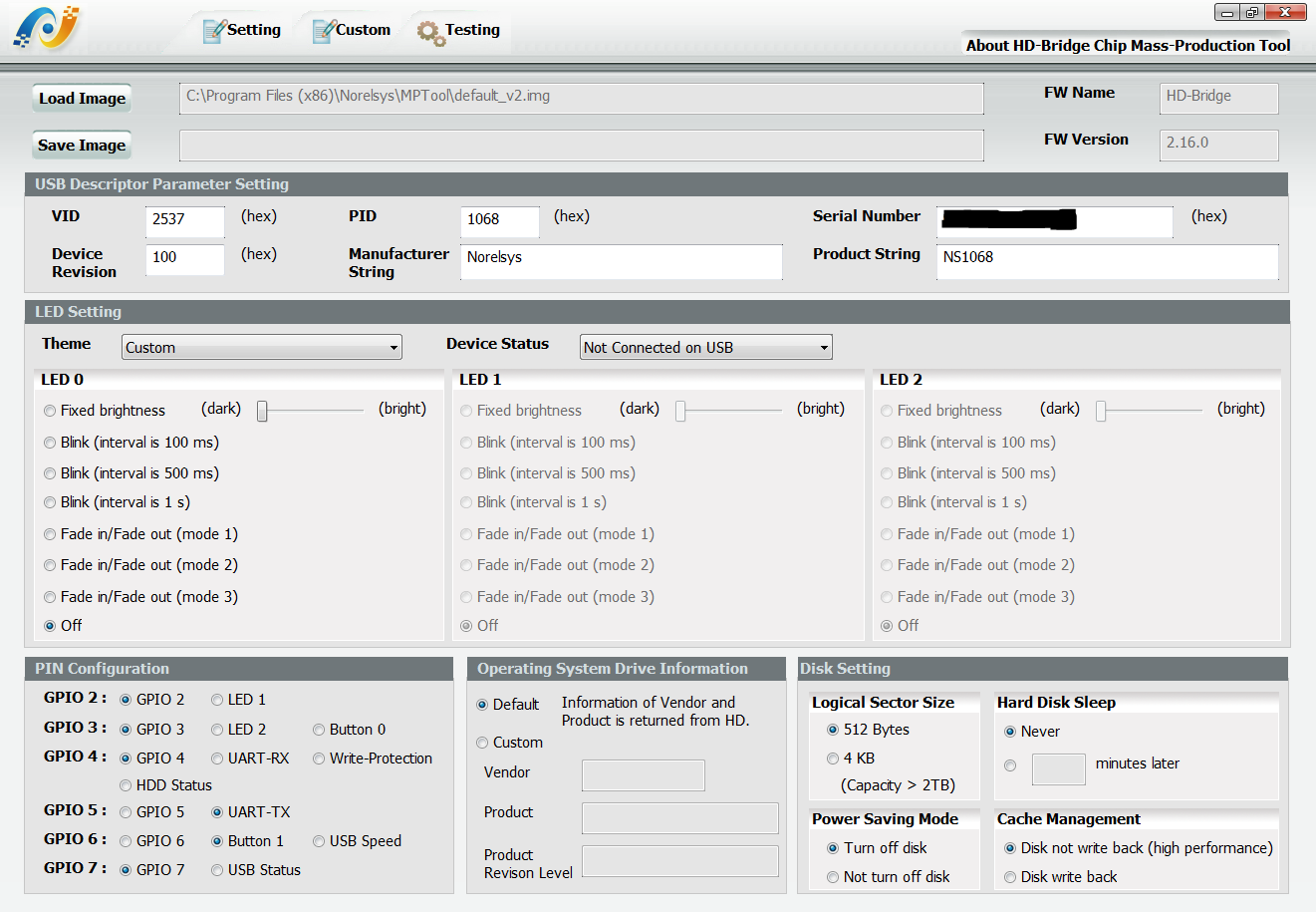Viewport: 1316px width, 912px height.
Task: Click the Save Image button
Action: tap(82, 145)
